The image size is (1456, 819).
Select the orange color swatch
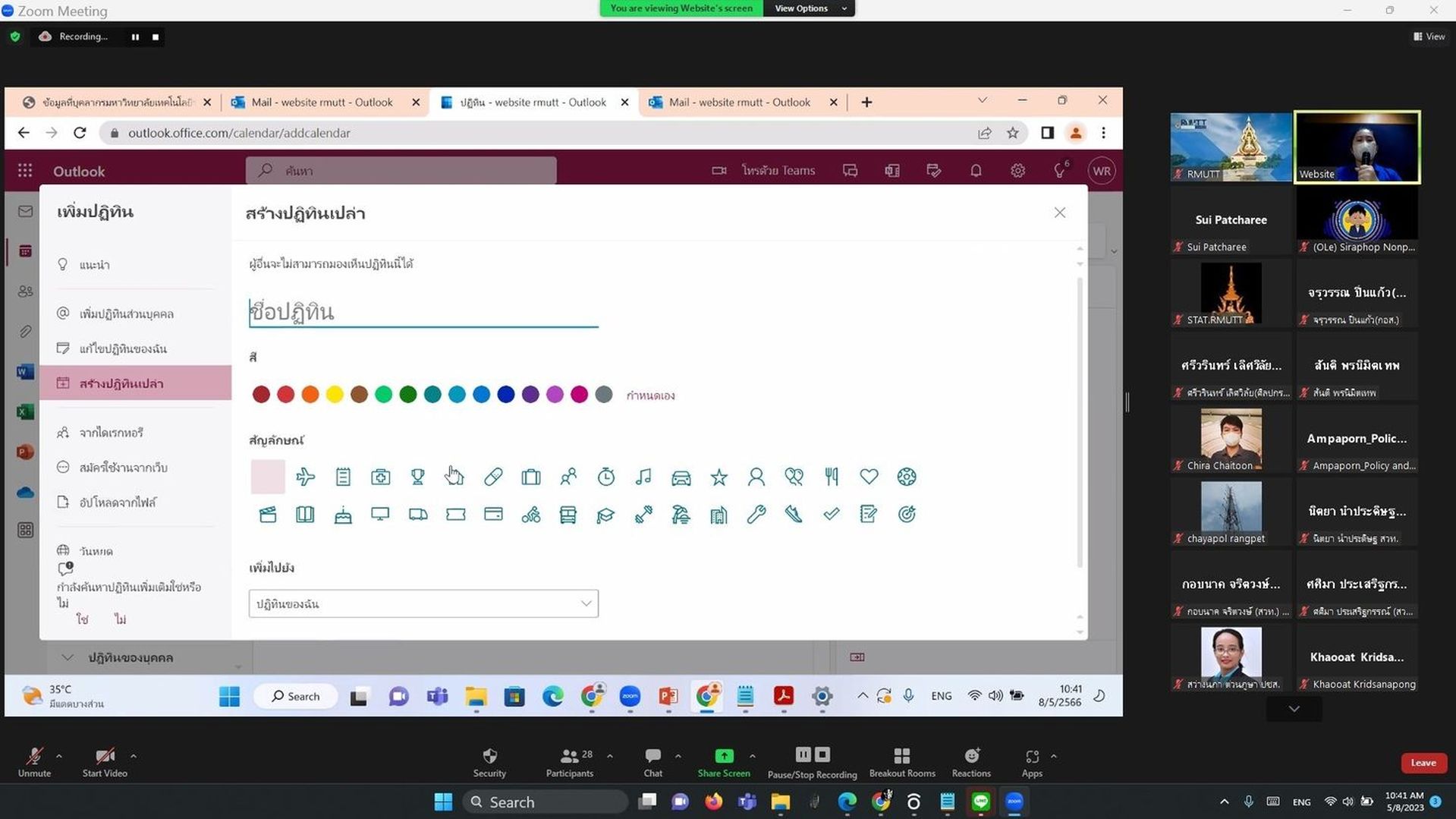pos(310,394)
